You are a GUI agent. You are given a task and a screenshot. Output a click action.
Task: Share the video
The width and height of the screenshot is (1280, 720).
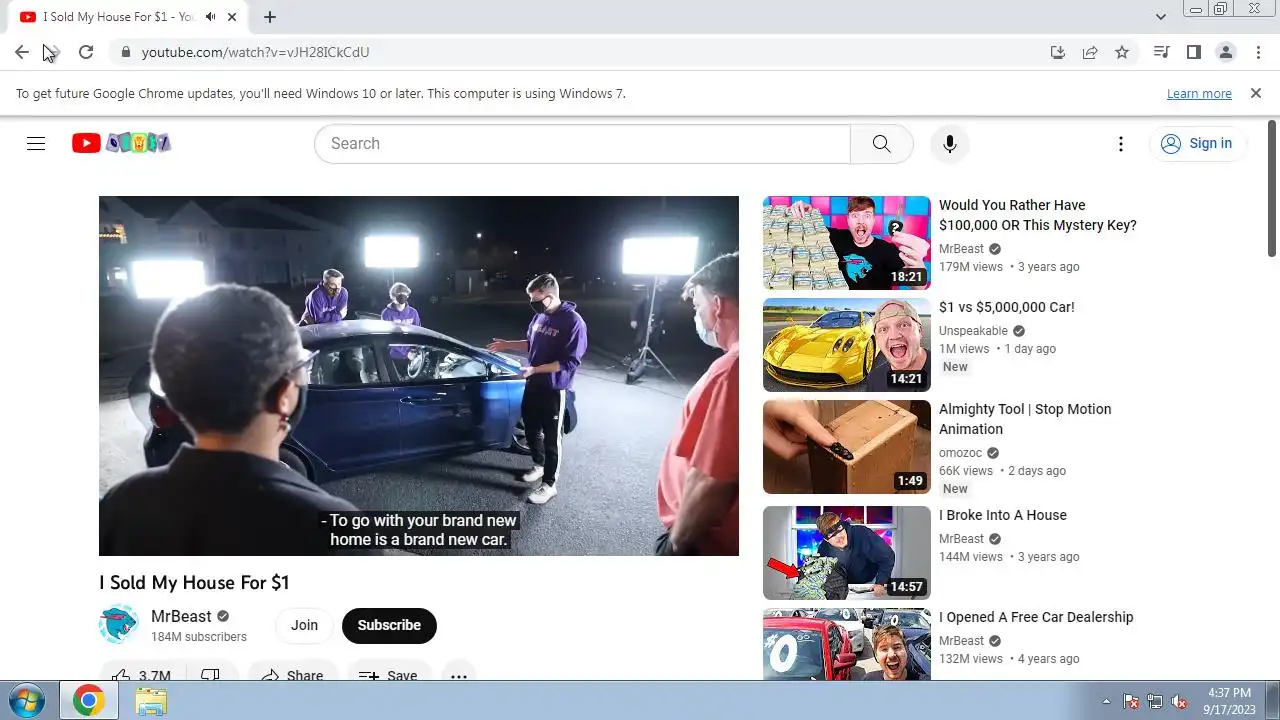(x=292, y=675)
